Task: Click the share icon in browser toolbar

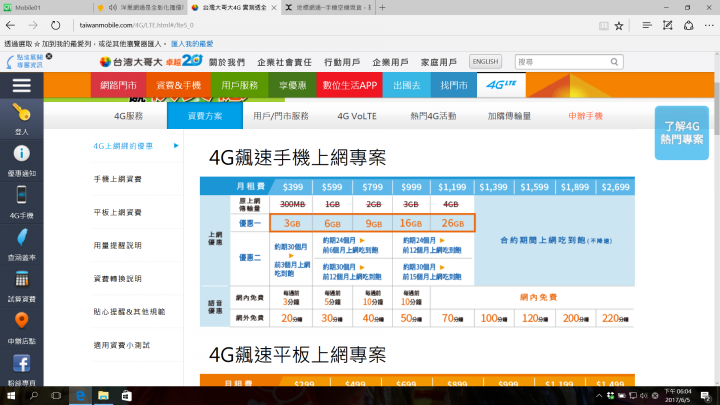Action: pos(688,25)
